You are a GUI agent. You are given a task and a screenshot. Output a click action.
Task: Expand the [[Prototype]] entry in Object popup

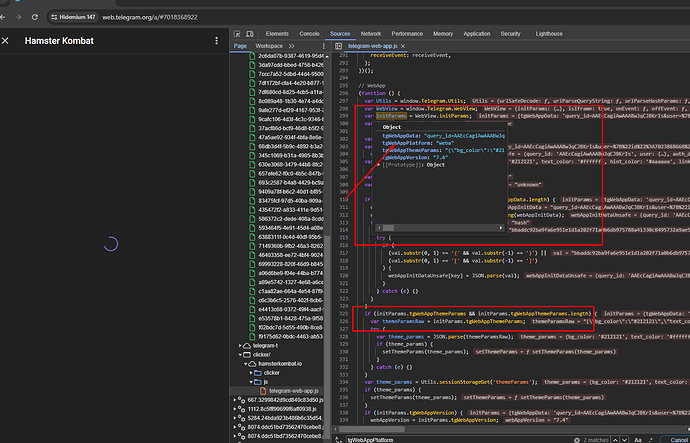point(378,165)
